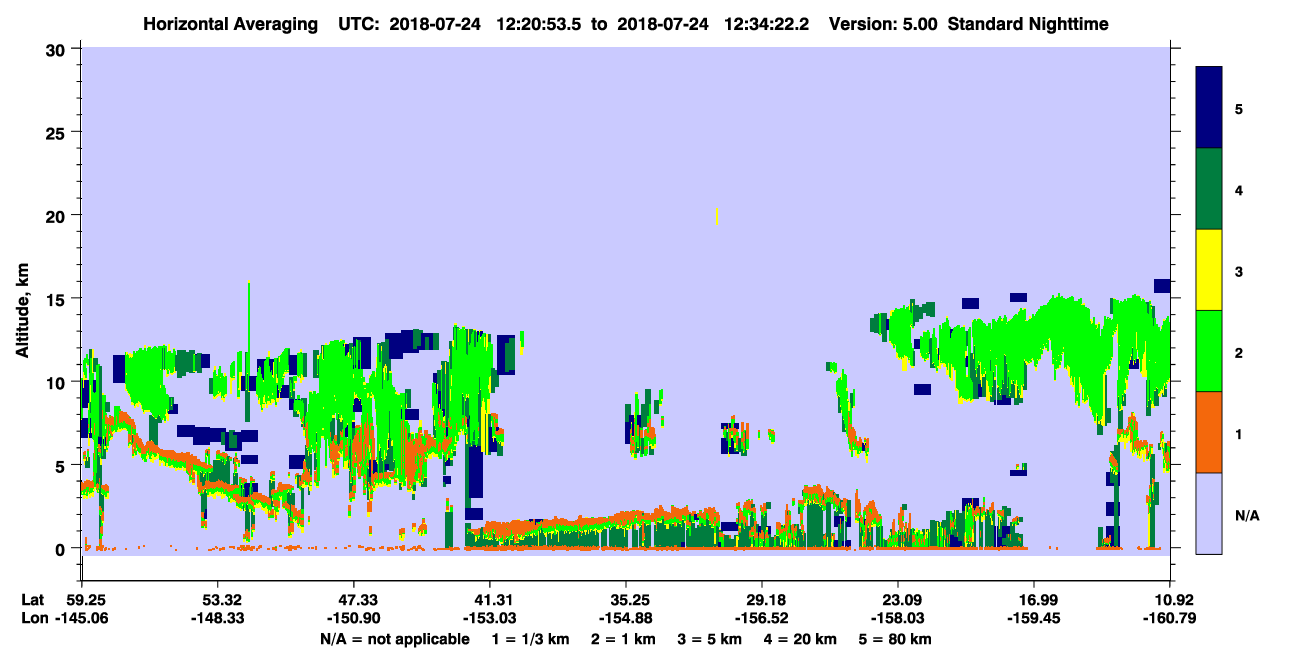The image size is (1300, 667).
Task: Click the longitude value -145.06
Action: pyautogui.click(x=82, y=619)
